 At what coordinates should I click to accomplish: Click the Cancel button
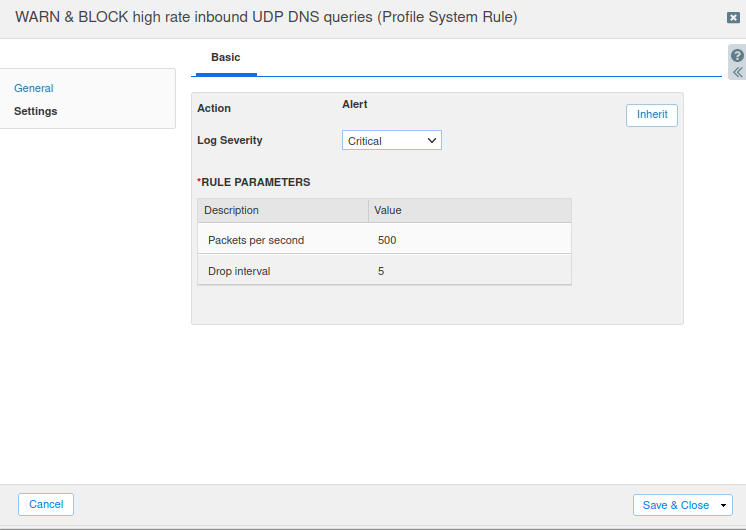[46, 504]
